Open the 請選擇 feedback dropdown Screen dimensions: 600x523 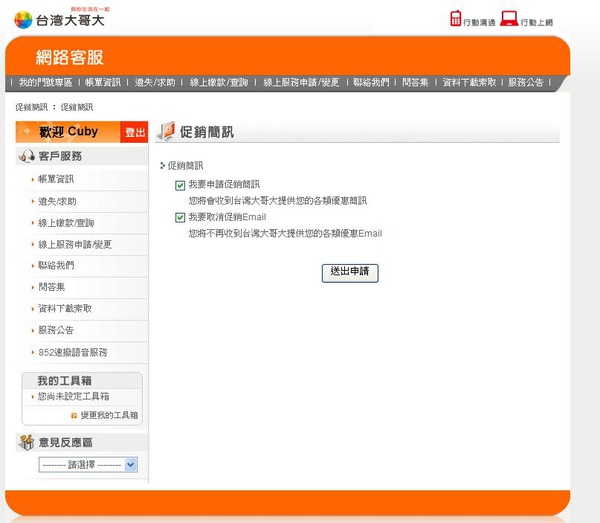click(88, 465)
